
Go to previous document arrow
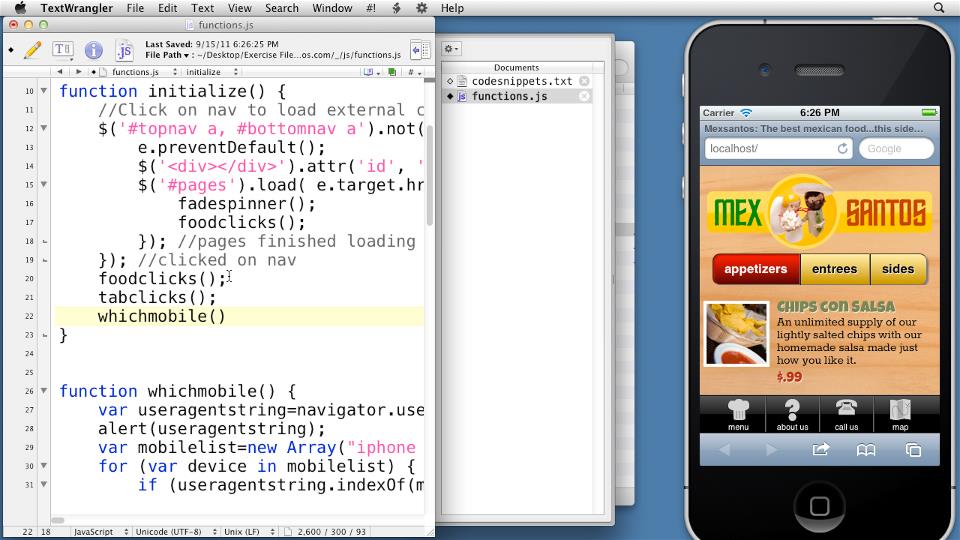[x=59, y=72]
